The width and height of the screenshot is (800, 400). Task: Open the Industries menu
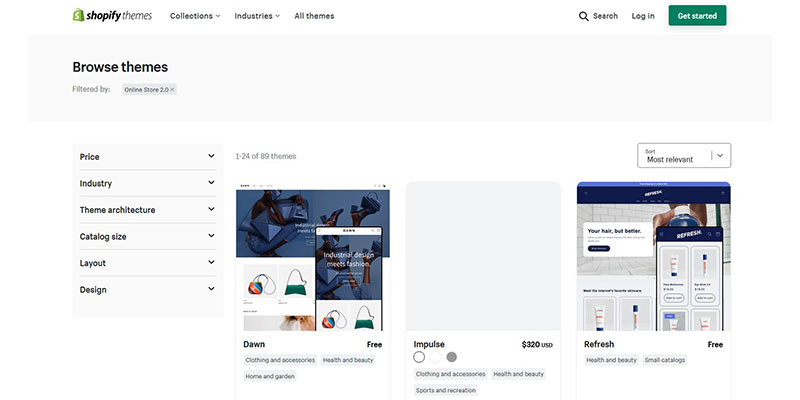point(257,16)
